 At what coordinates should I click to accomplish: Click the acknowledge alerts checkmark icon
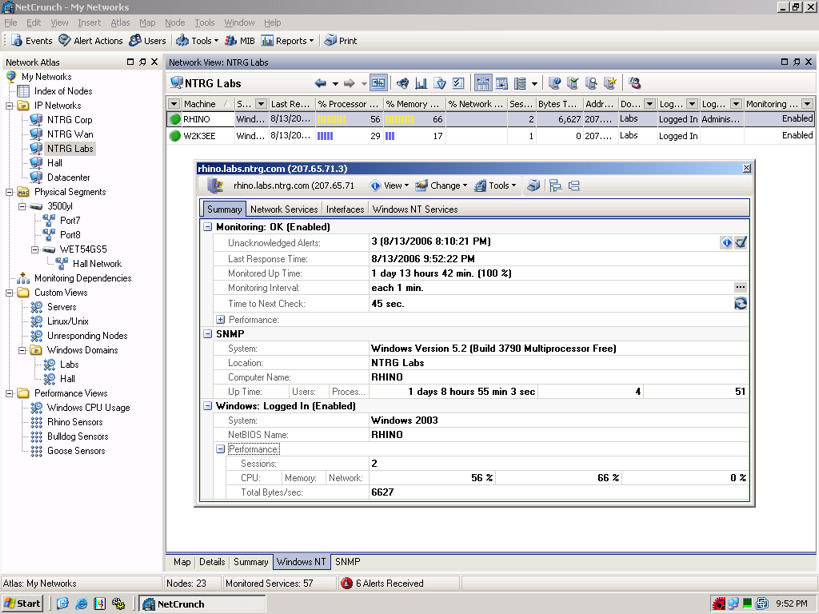(x=741, y=242)
